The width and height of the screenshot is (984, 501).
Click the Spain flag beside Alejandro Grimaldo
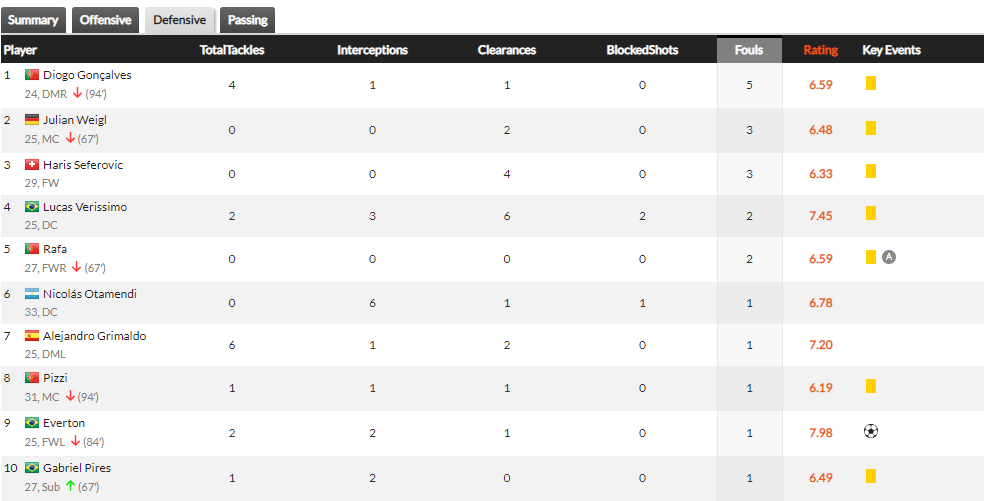(x=32, y=336)
